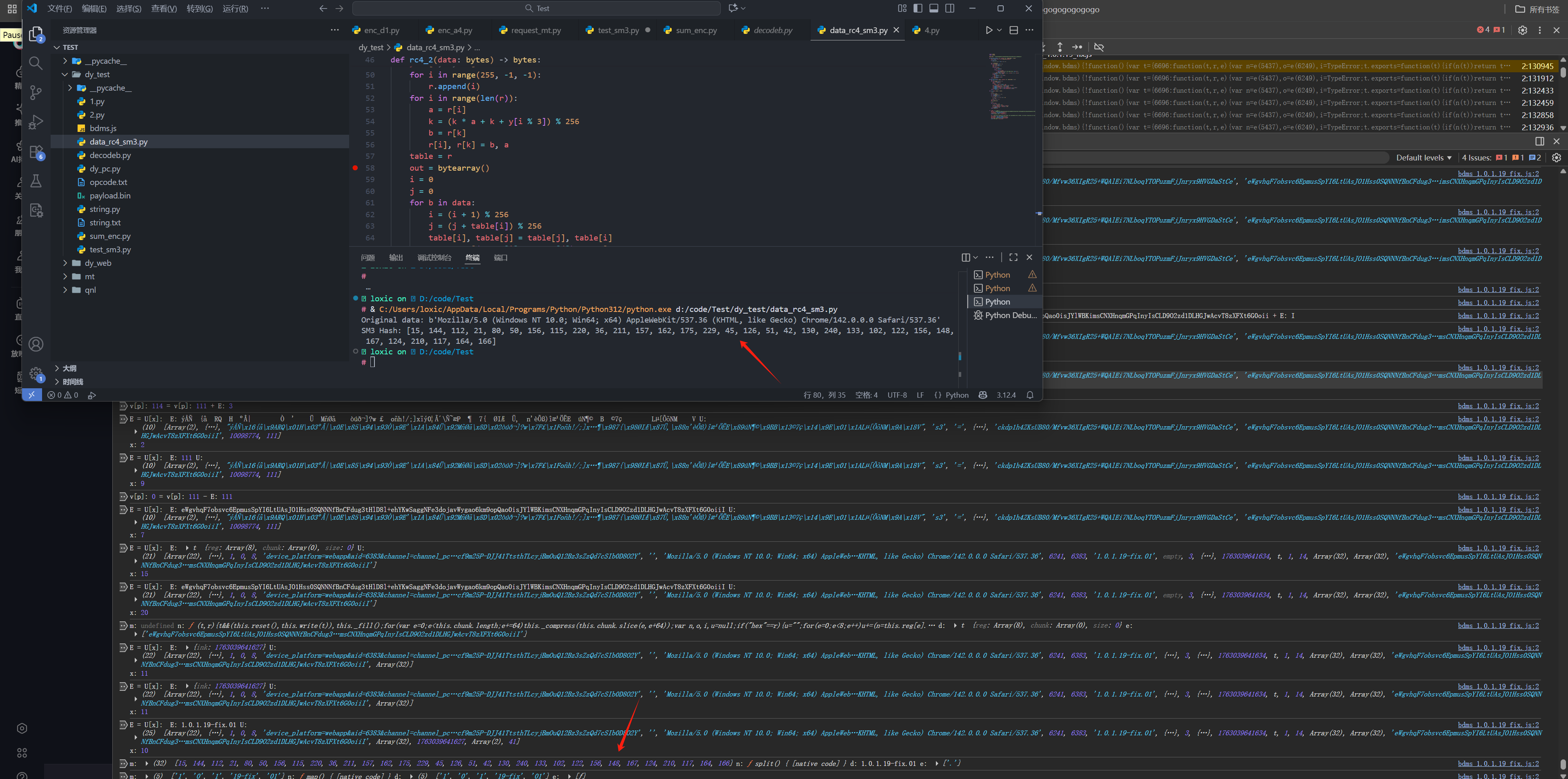
Task: Collapse the dy_test folder
Action: coord(97,74)
